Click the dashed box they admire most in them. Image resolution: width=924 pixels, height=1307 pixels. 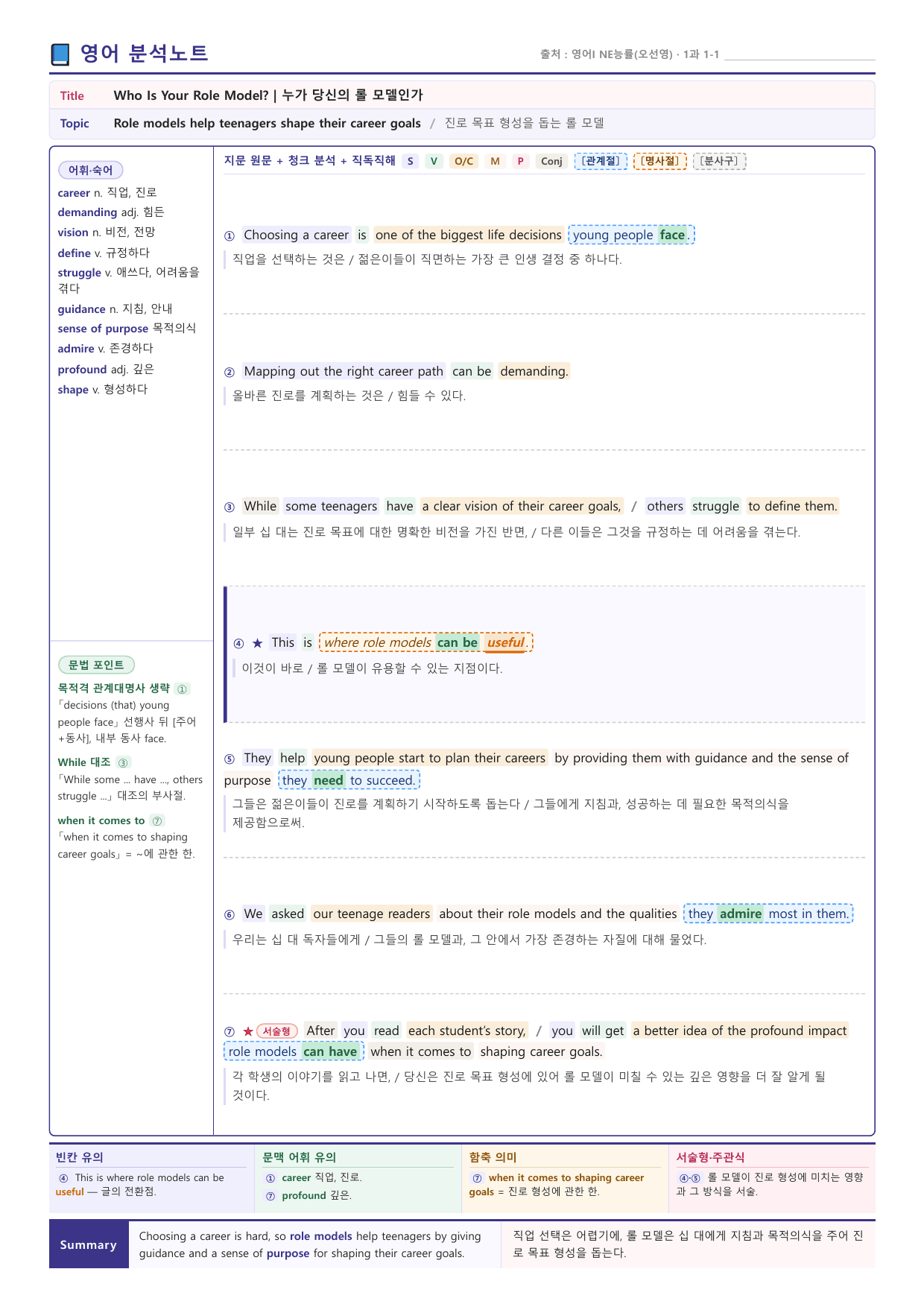768,914
